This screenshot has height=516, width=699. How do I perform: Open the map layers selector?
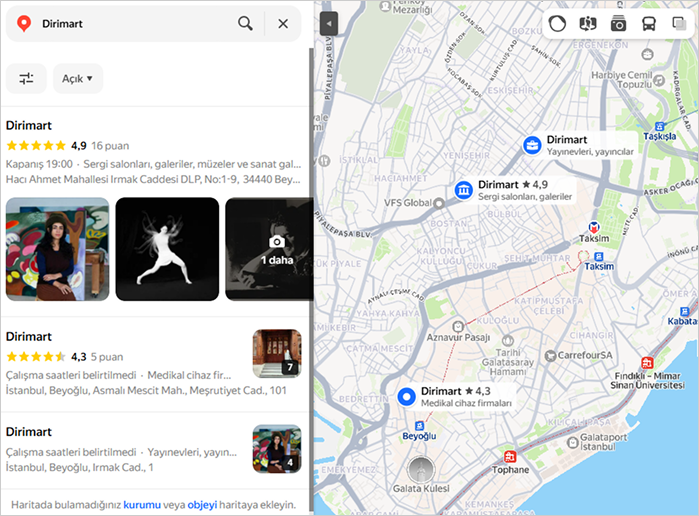[x=679, y=23]
